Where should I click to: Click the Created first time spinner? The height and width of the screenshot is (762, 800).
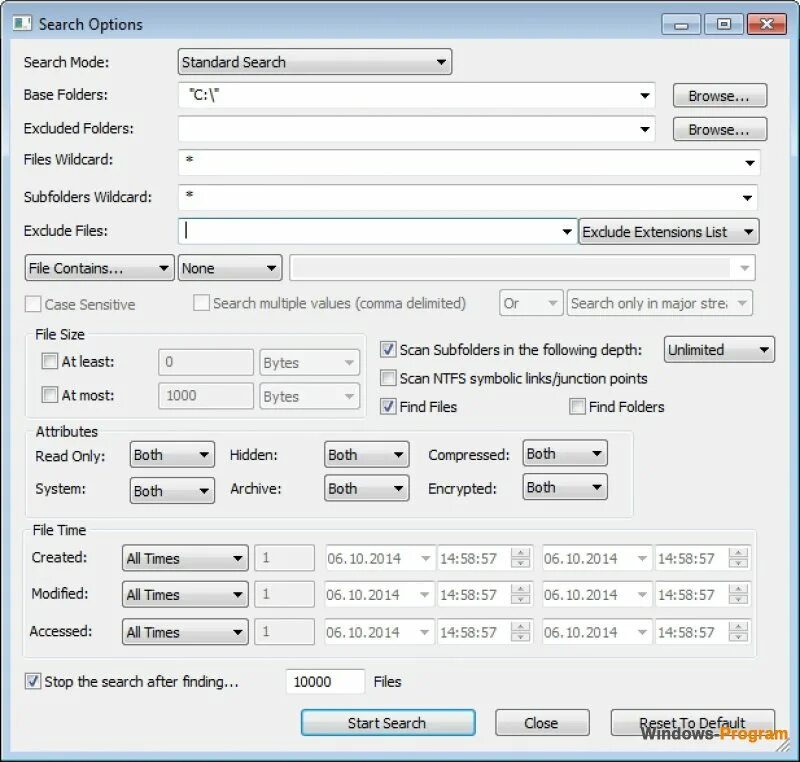pos(520,558)
